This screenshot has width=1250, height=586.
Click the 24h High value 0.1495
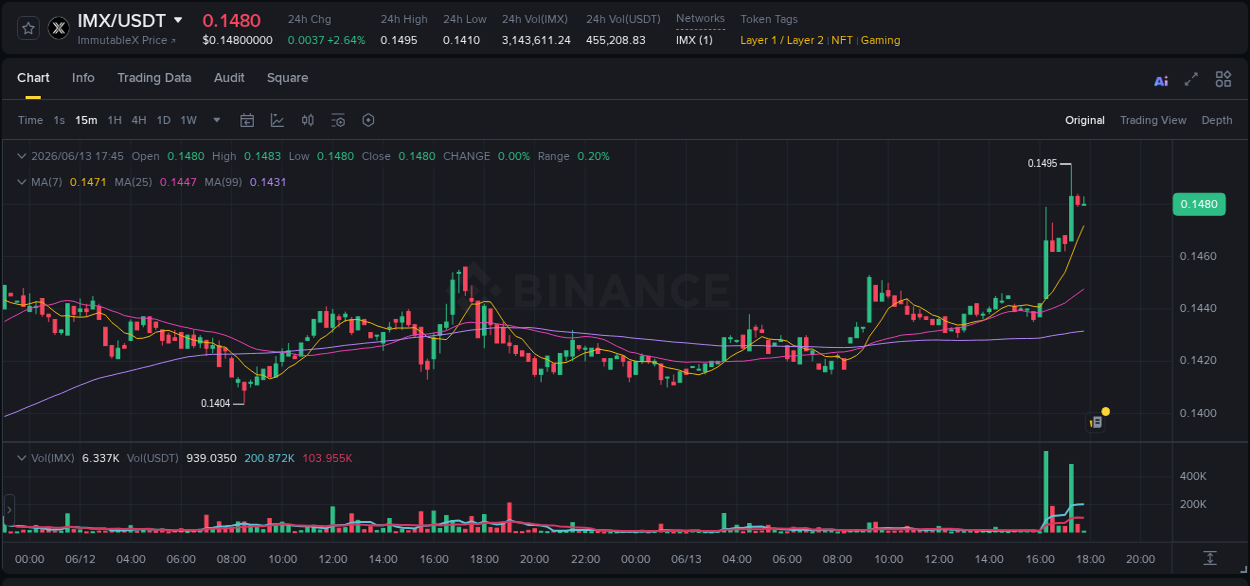coord(398,40)
